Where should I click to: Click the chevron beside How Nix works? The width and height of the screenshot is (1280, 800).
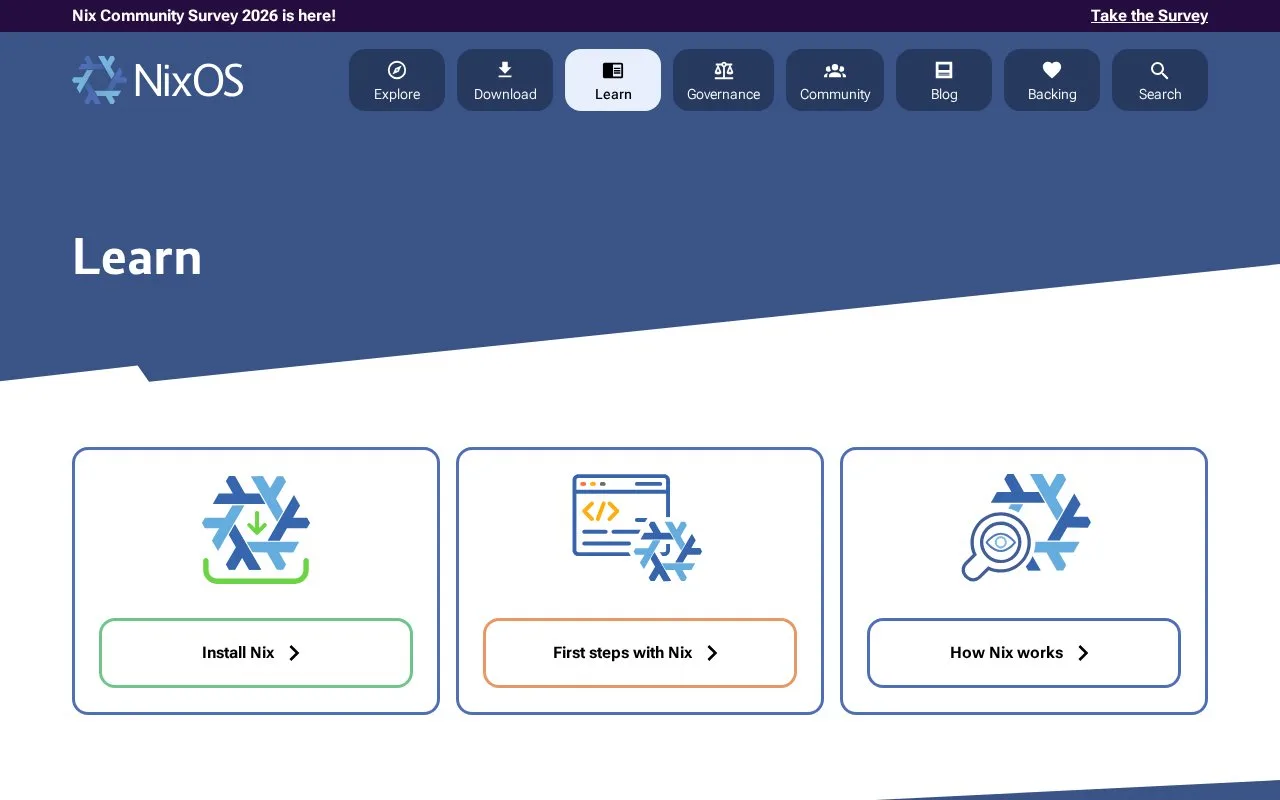point(1083,653)
